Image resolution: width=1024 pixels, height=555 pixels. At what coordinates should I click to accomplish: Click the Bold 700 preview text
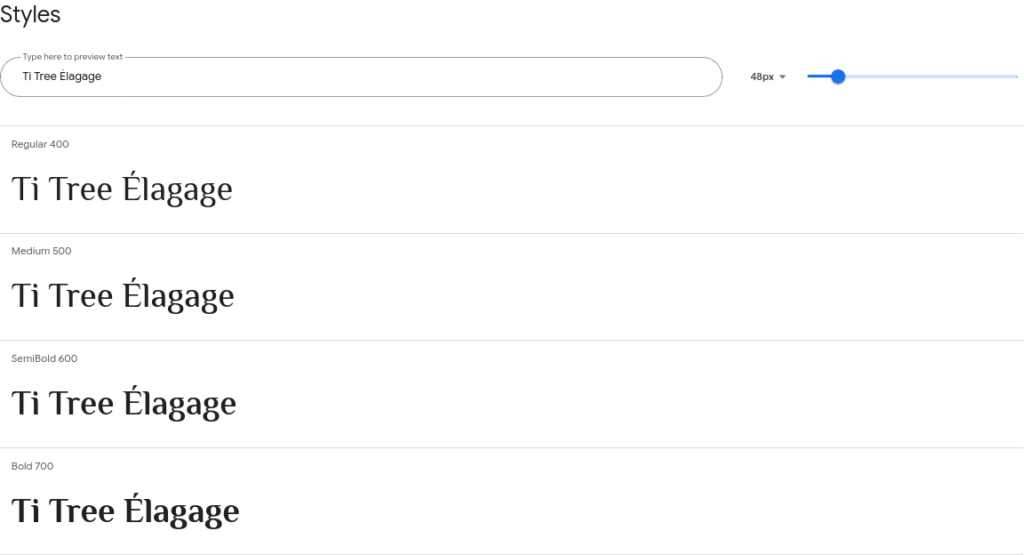(125, 510)
